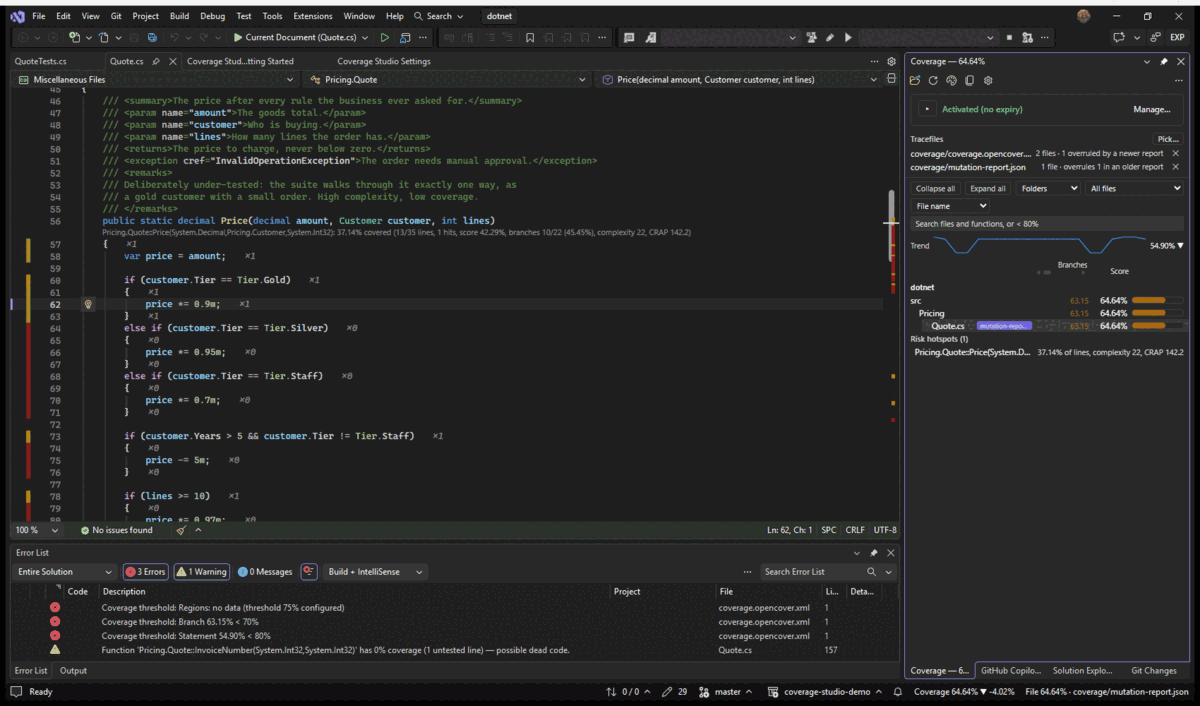The image size is (1200, 706).
Task: Remove mutation-report.json tracefile with its X
Action: coord(1175,168)
